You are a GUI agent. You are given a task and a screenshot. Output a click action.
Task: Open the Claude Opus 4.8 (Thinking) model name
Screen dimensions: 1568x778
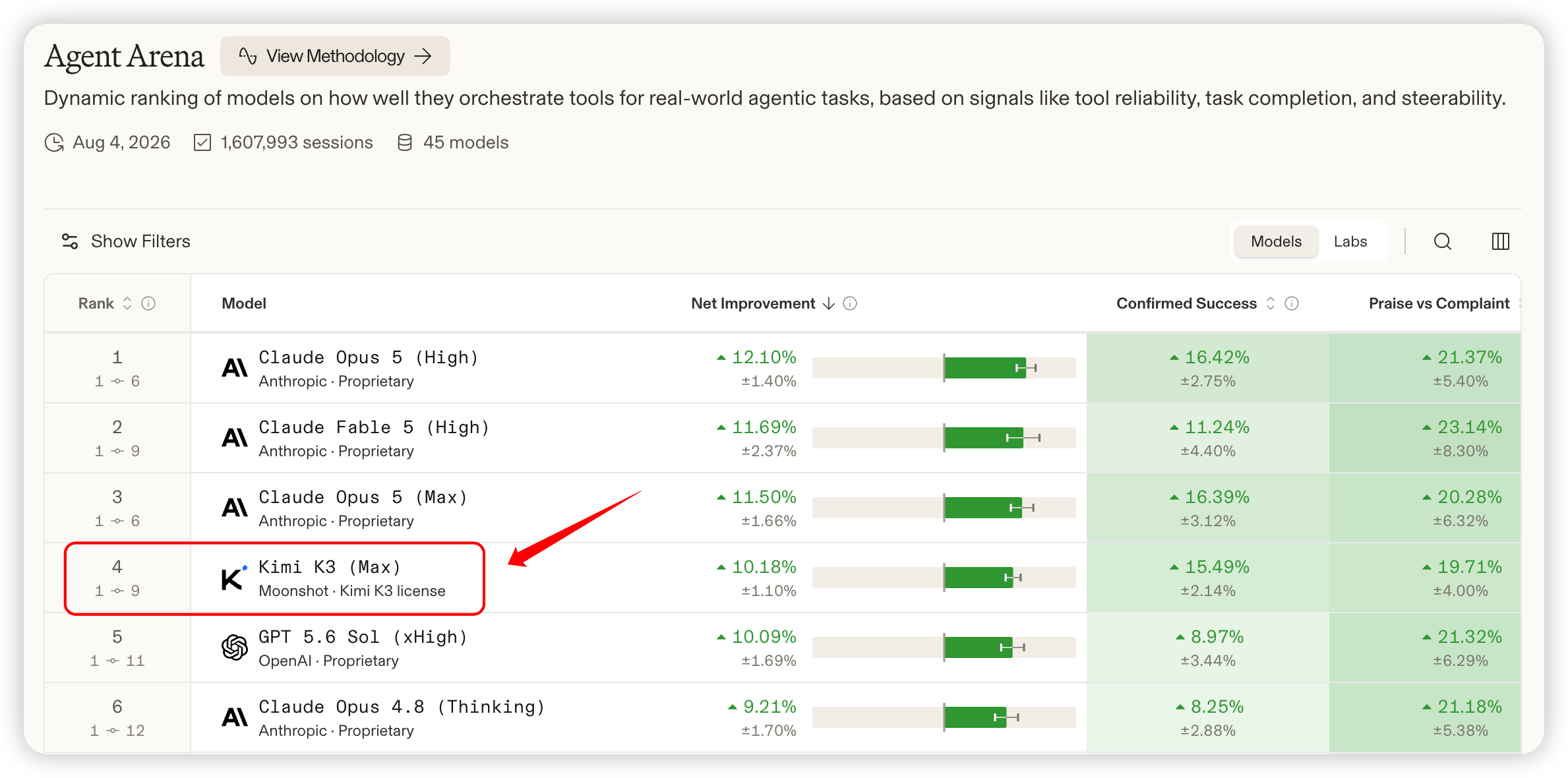[402, 707]
